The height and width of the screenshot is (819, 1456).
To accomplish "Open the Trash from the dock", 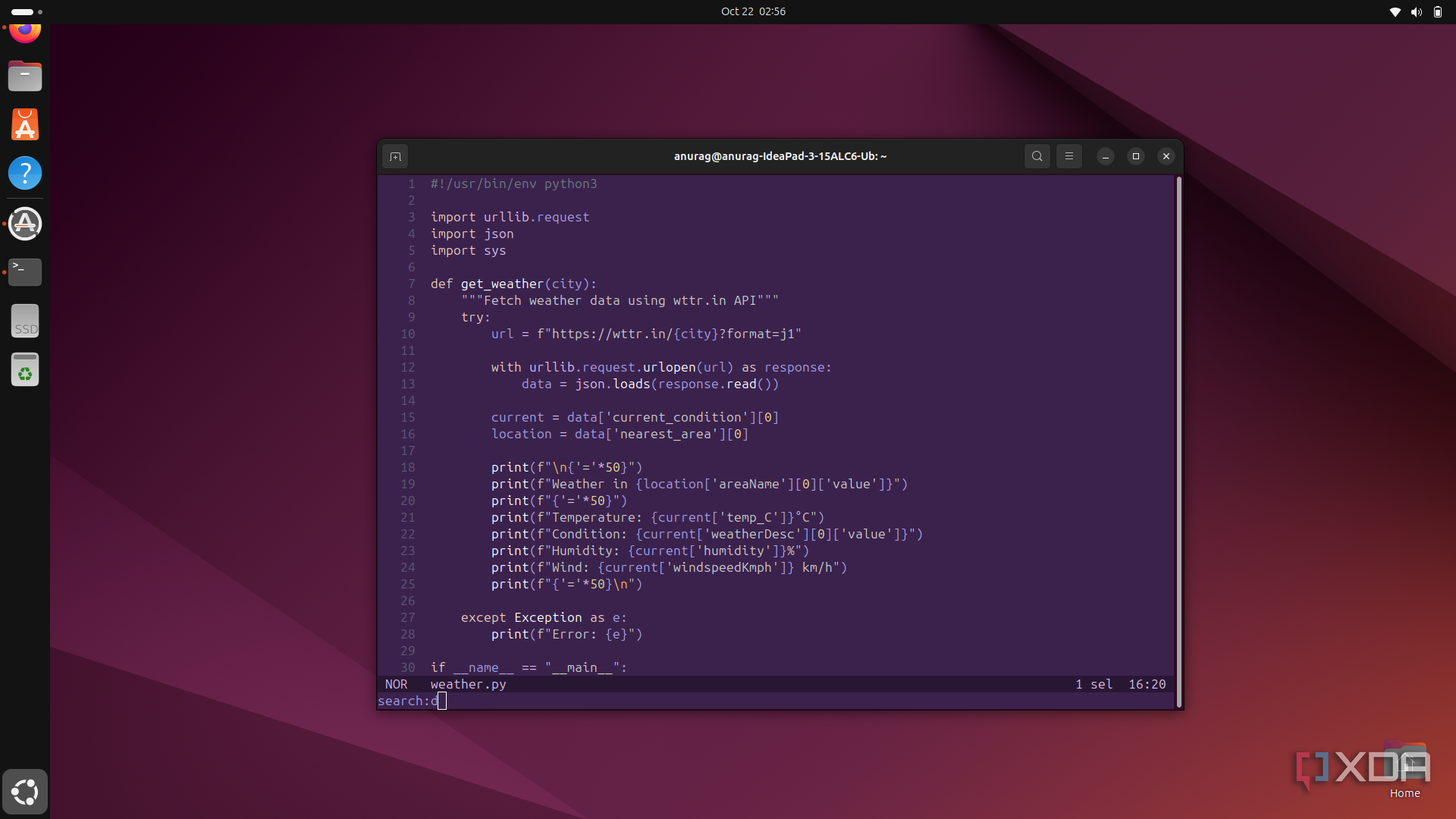I will [25, 370].
